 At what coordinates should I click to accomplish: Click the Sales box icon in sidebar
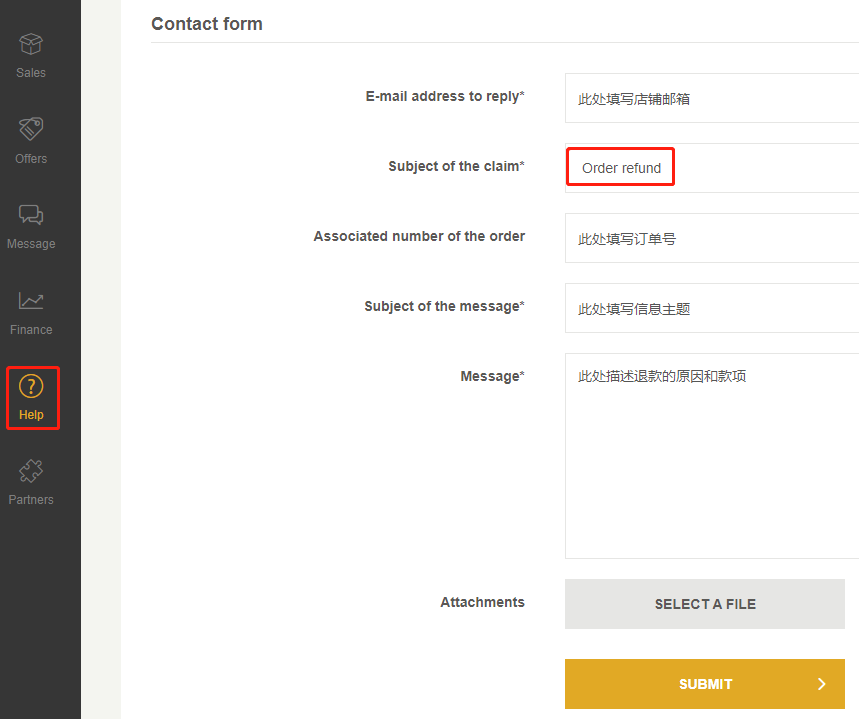pyautogui.click(x=31, y=44)
